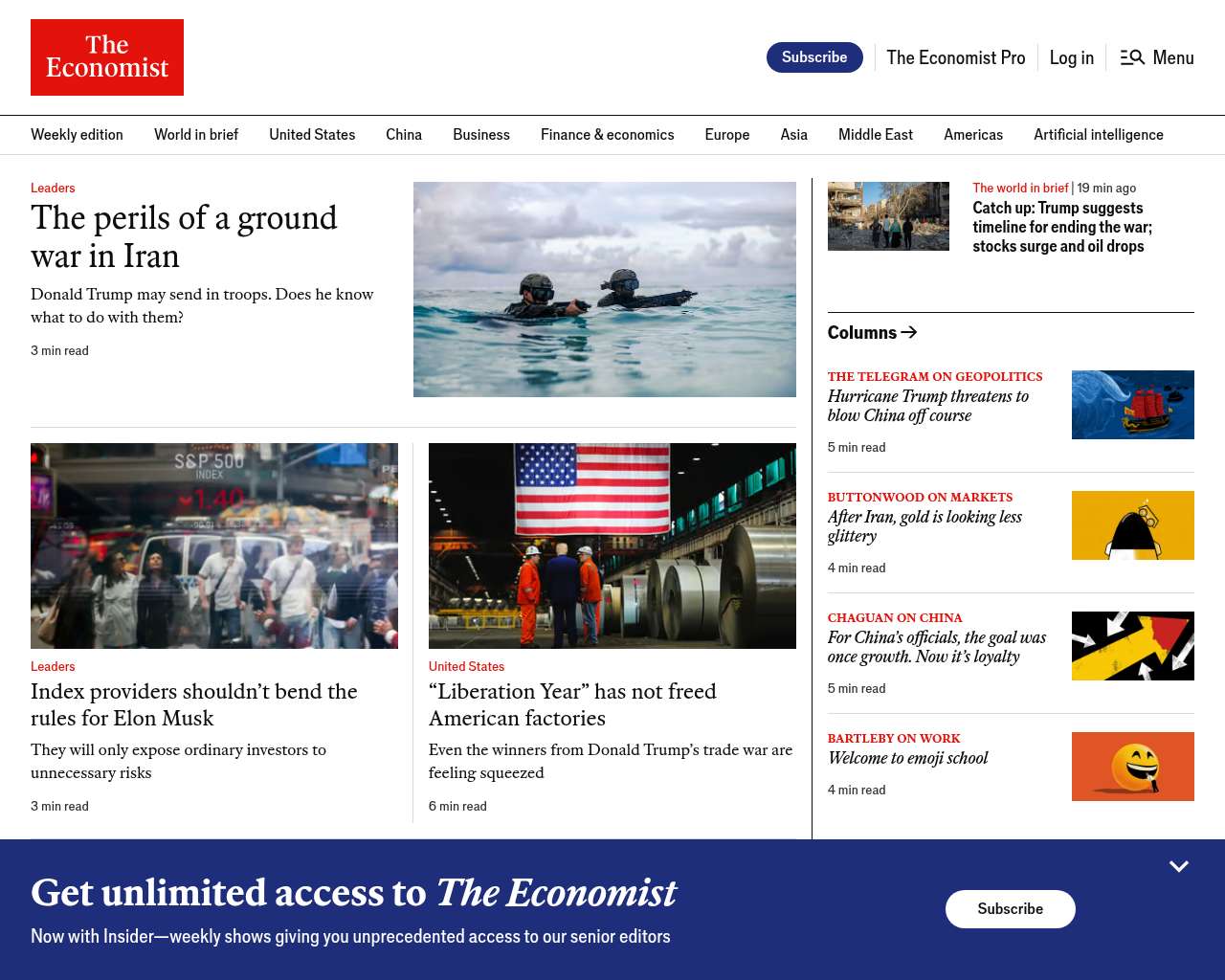Click 'Buttonwood on Markets' label
This screenshot has height=980, width=1225.
pyautogui.click(x=920, y=498)
